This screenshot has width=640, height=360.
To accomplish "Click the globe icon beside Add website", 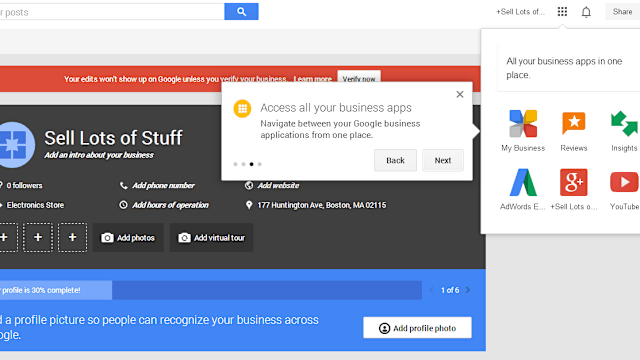I will tap(249, 186).
